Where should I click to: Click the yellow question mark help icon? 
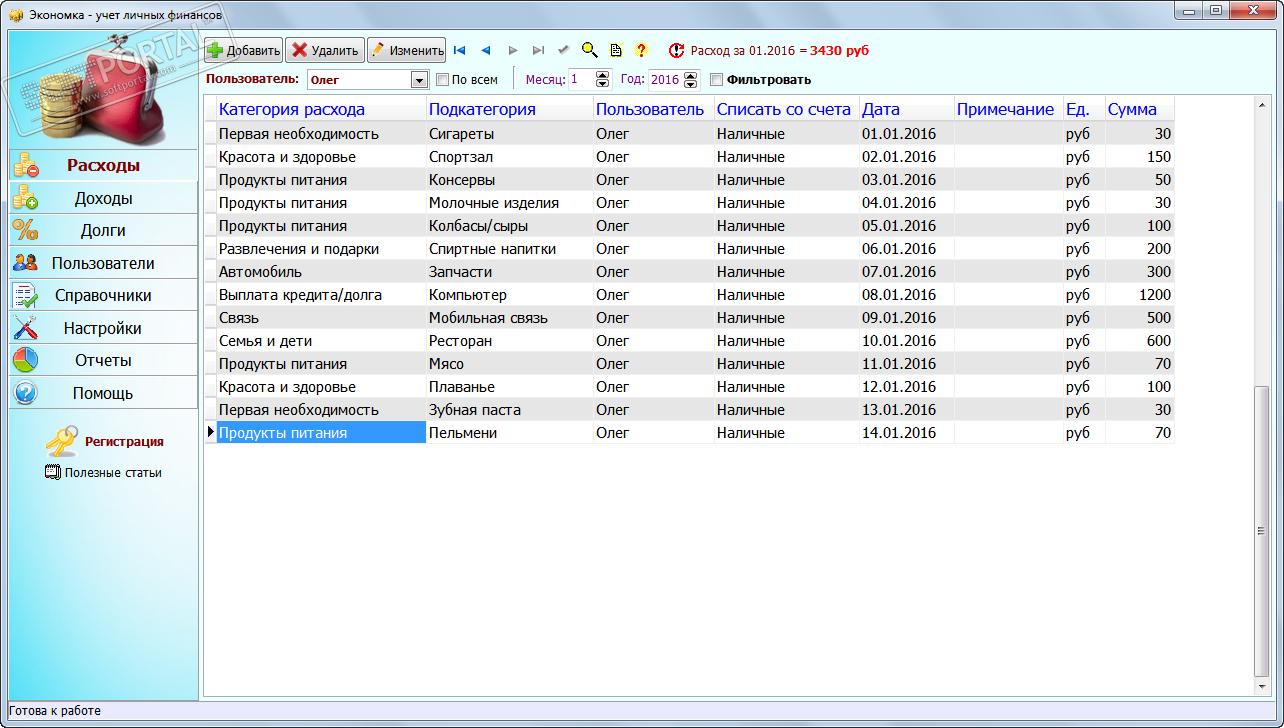[642, 50]
